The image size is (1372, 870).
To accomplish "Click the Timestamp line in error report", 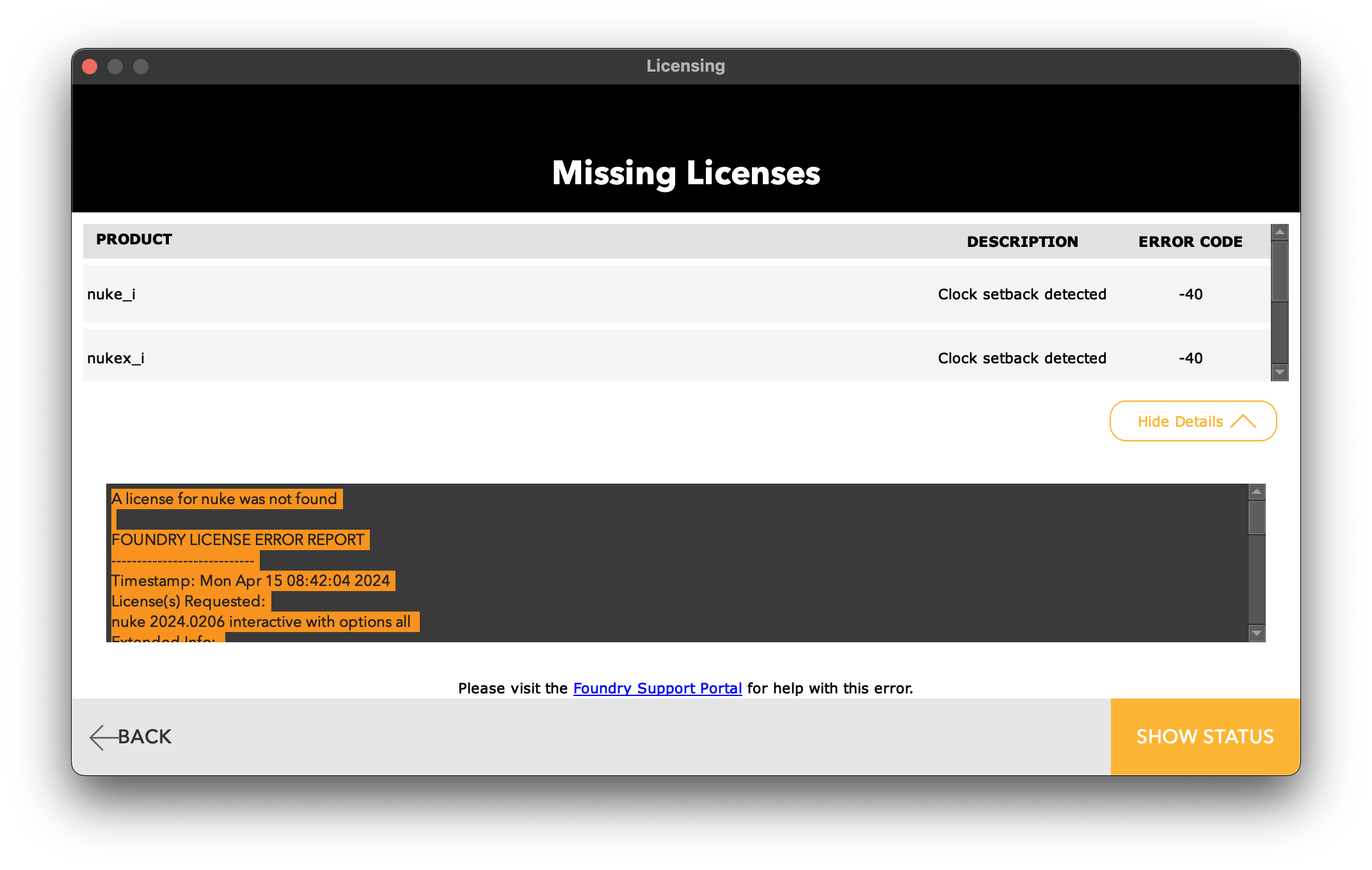I will tap(251, 581).
